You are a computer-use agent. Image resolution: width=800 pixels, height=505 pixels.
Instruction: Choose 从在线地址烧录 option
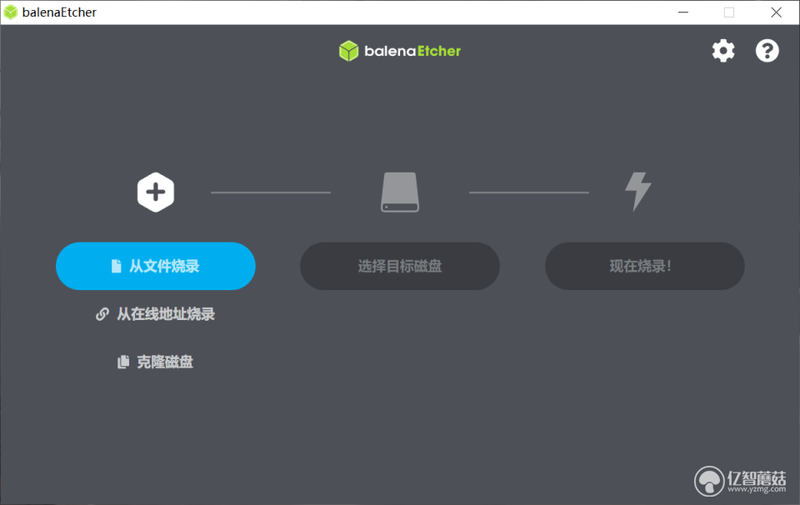[156, 314]
